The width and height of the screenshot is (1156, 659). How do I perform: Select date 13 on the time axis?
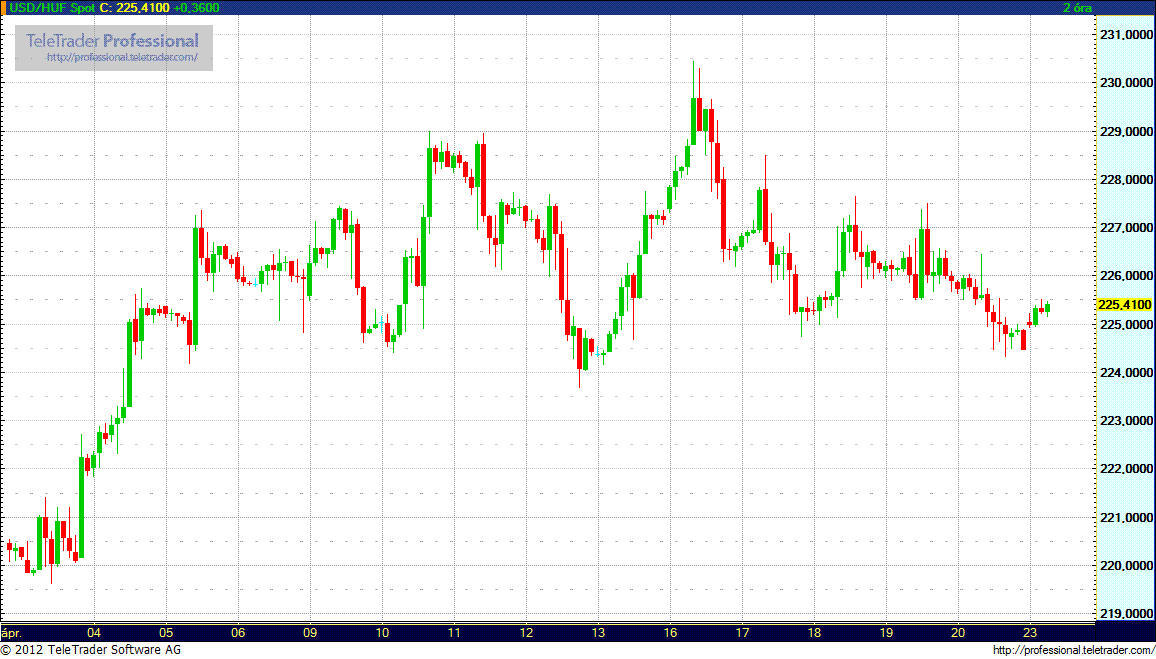598,633
